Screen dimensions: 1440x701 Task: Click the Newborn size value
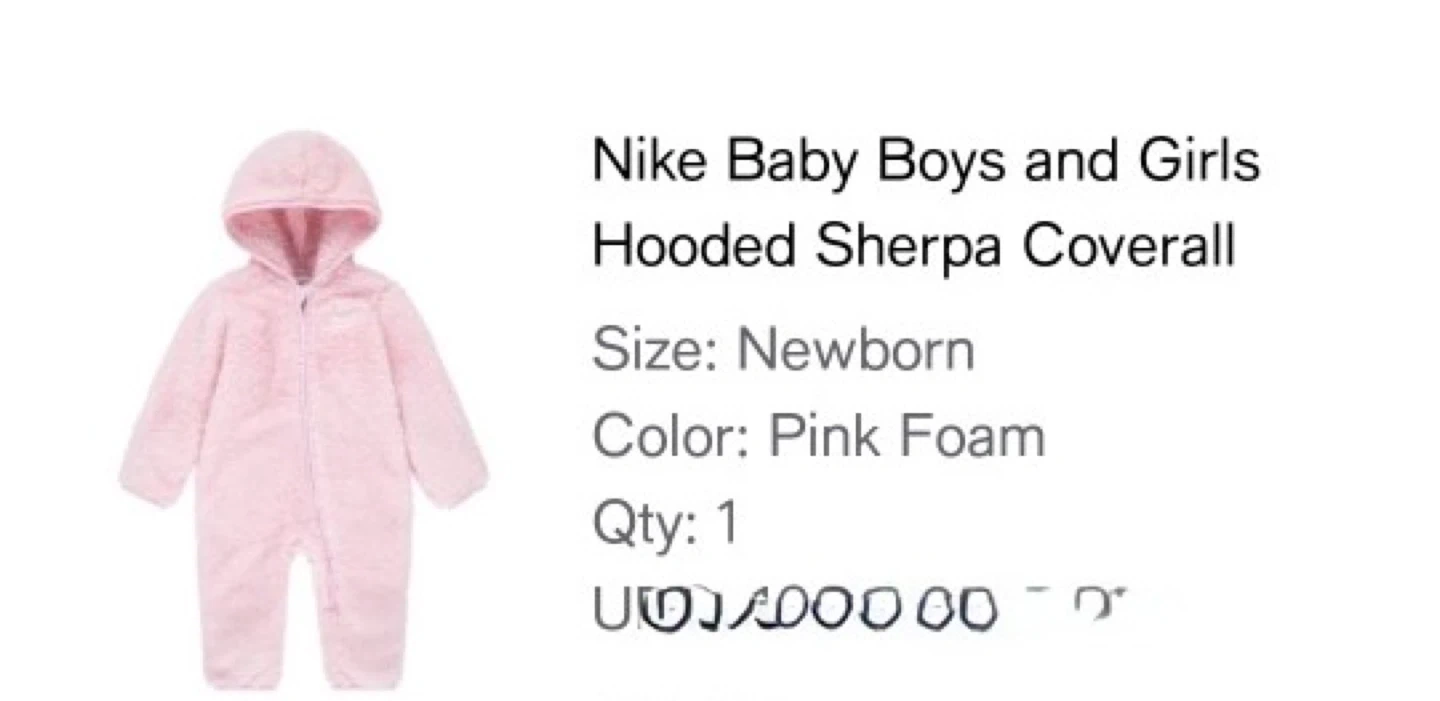856,350
